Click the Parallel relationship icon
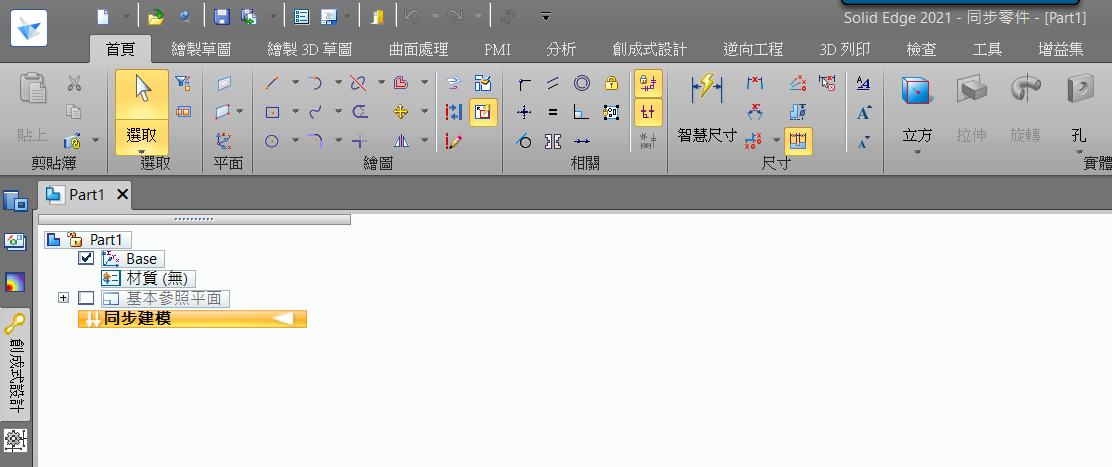This screenshot has width=1112, height=467. tap(553, 84)
